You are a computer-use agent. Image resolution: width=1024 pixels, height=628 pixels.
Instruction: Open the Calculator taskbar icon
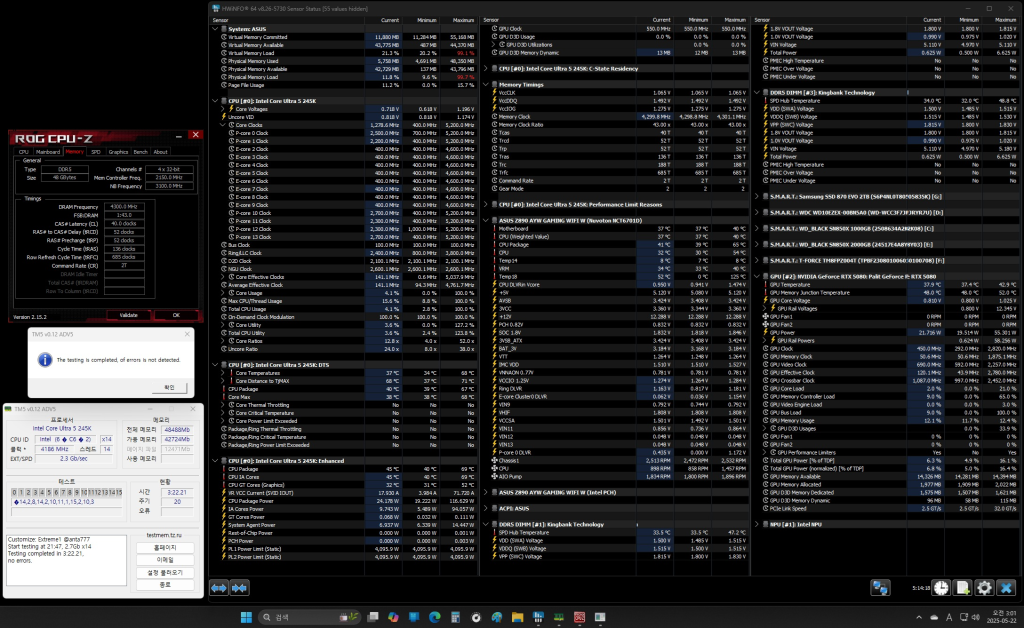(x=455, y=617)
